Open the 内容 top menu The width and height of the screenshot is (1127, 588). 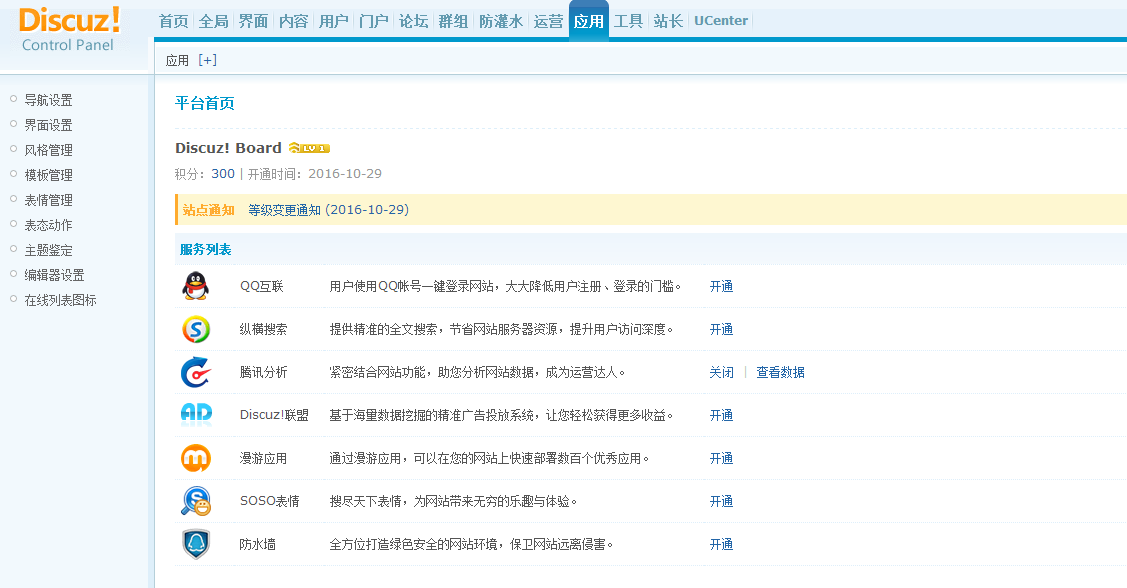[x=293, y=21]
